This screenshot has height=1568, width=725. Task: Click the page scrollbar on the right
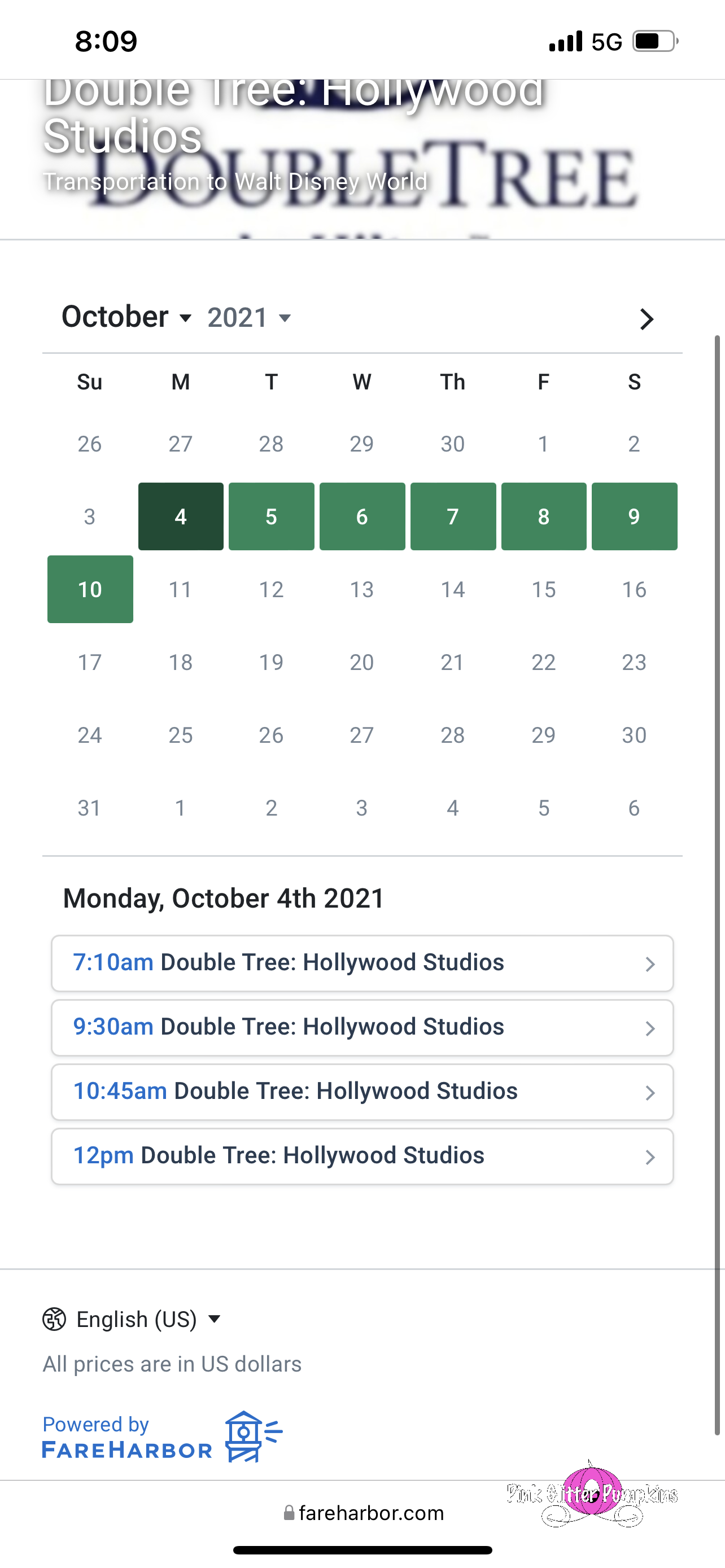click(718, 884)
